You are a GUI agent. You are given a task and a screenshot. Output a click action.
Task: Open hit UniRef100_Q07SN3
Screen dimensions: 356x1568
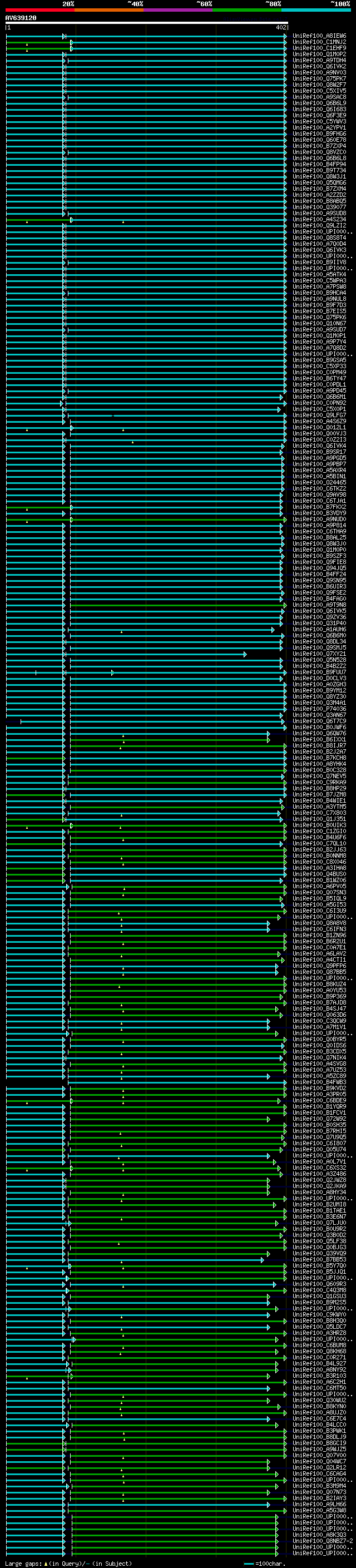coord(319,892)
